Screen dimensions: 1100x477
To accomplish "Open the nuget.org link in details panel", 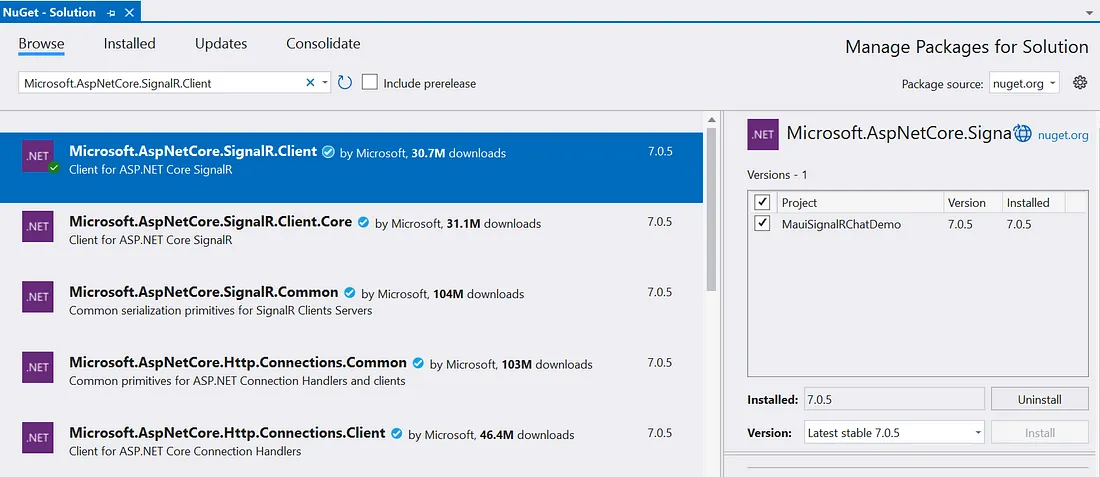I will [1063, 135].
